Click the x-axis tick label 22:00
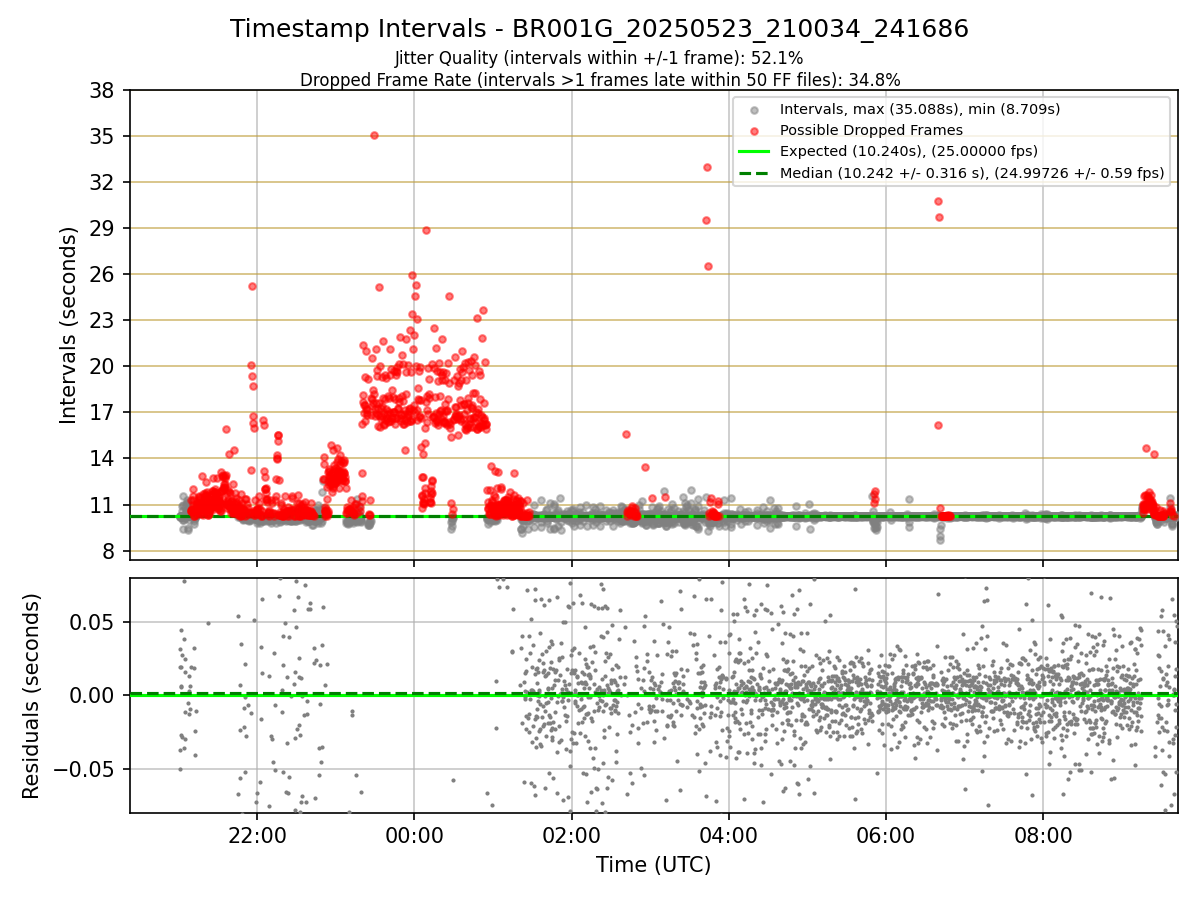Screen dimensions: 1200x900 point(257,834)
